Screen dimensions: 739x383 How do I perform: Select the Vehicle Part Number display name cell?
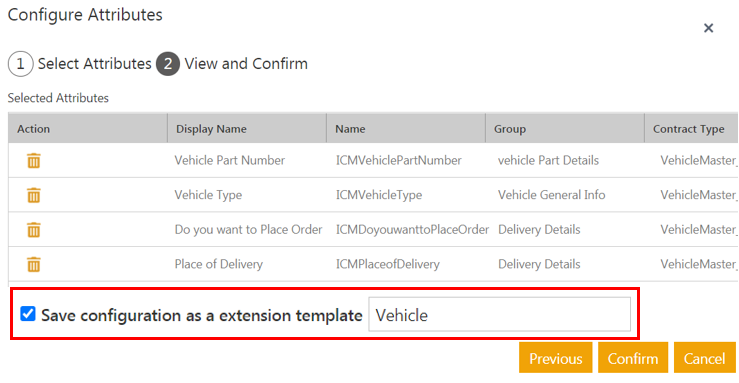click(230, 161)
